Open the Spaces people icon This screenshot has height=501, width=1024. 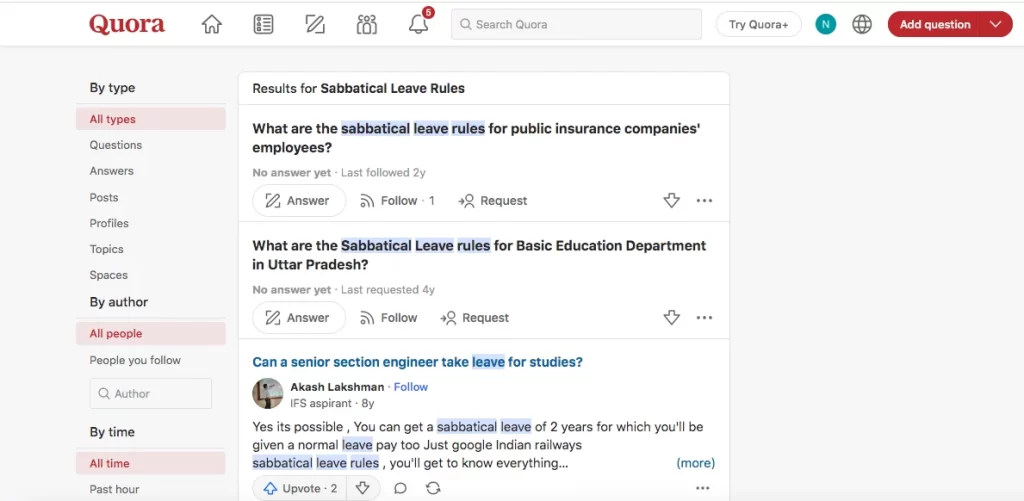click(367, 24)
